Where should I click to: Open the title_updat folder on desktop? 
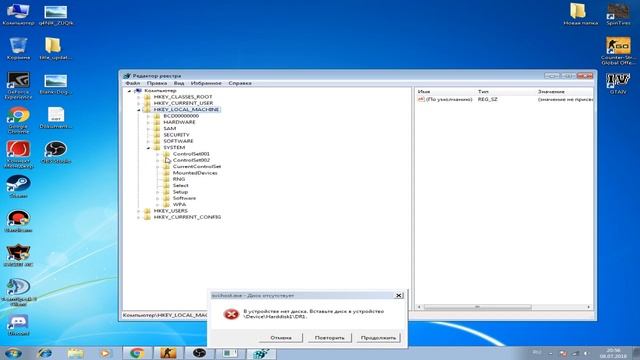pos(55,48)
